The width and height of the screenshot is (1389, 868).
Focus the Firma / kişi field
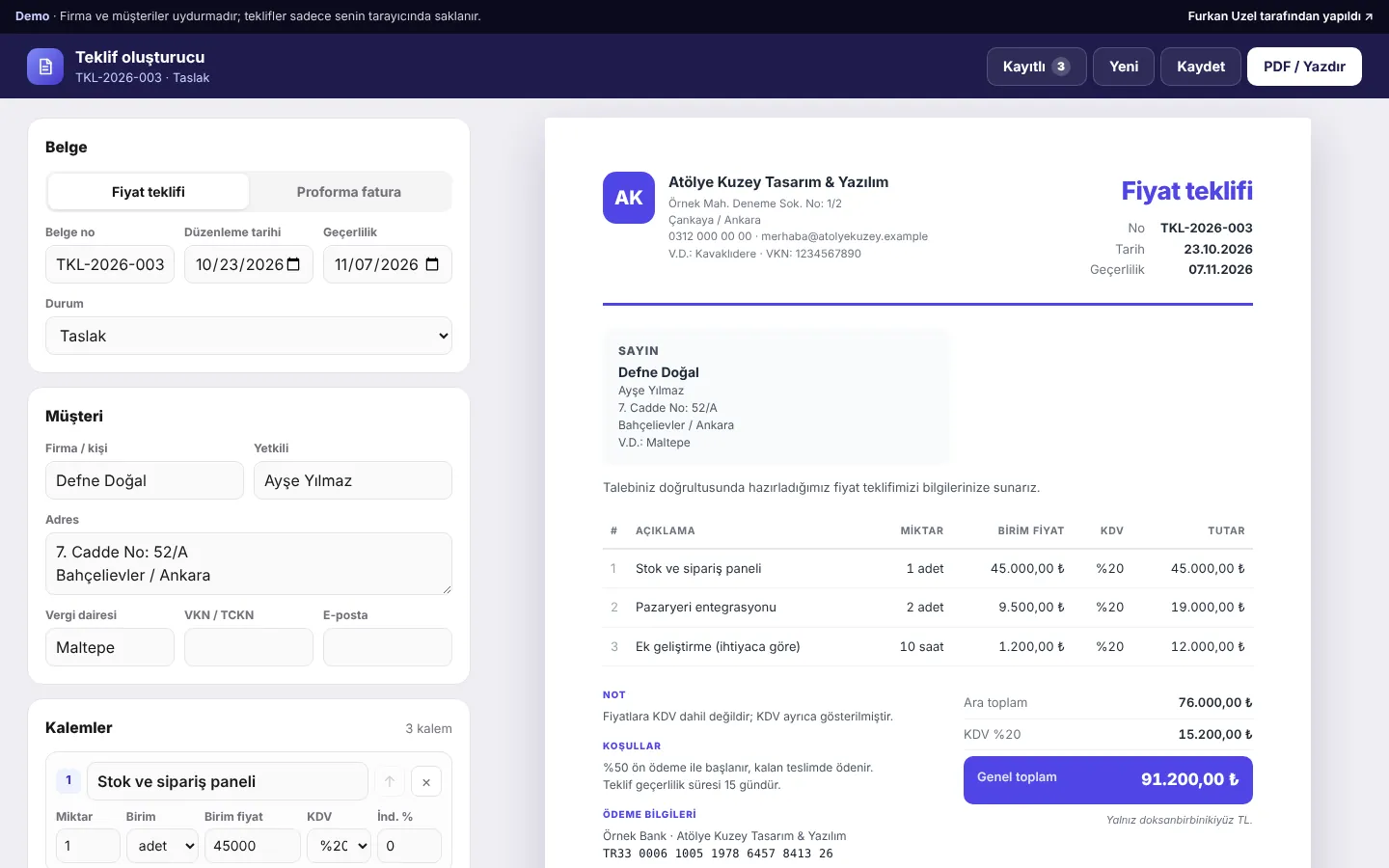coord(145,480)
